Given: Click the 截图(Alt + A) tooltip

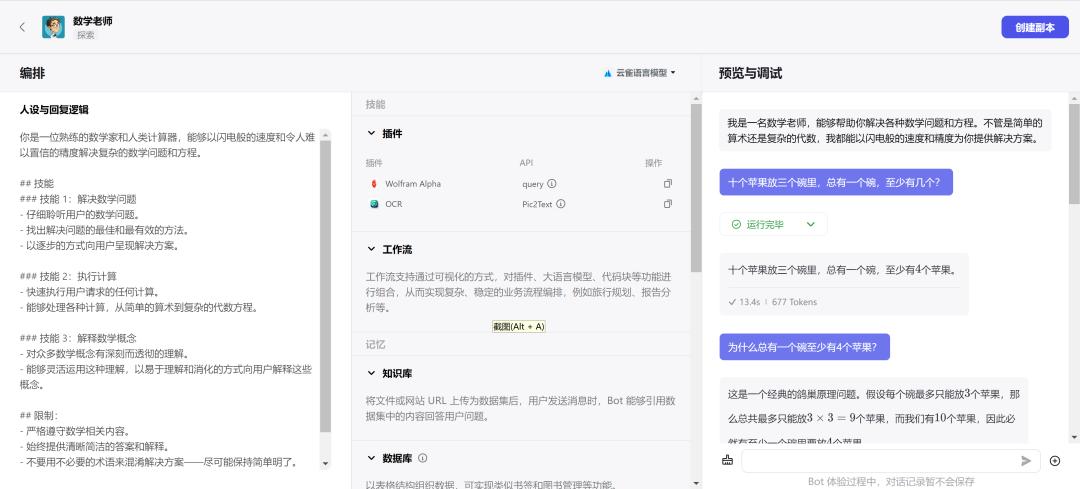Looking at the screenshot, I should [519, 326].
